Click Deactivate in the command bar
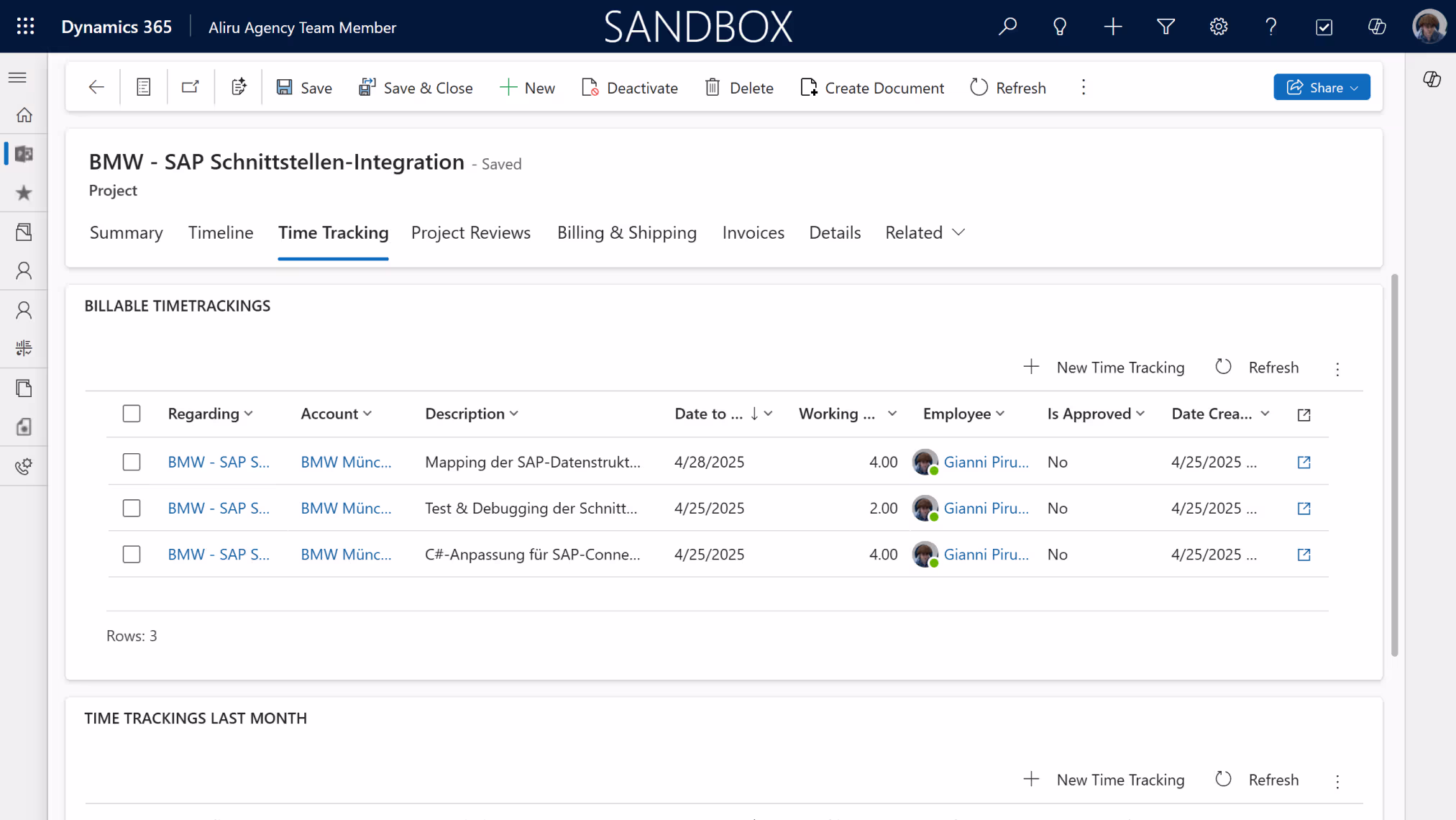The width and height of the screenshot is (1456, 820). tap(630, 88)
